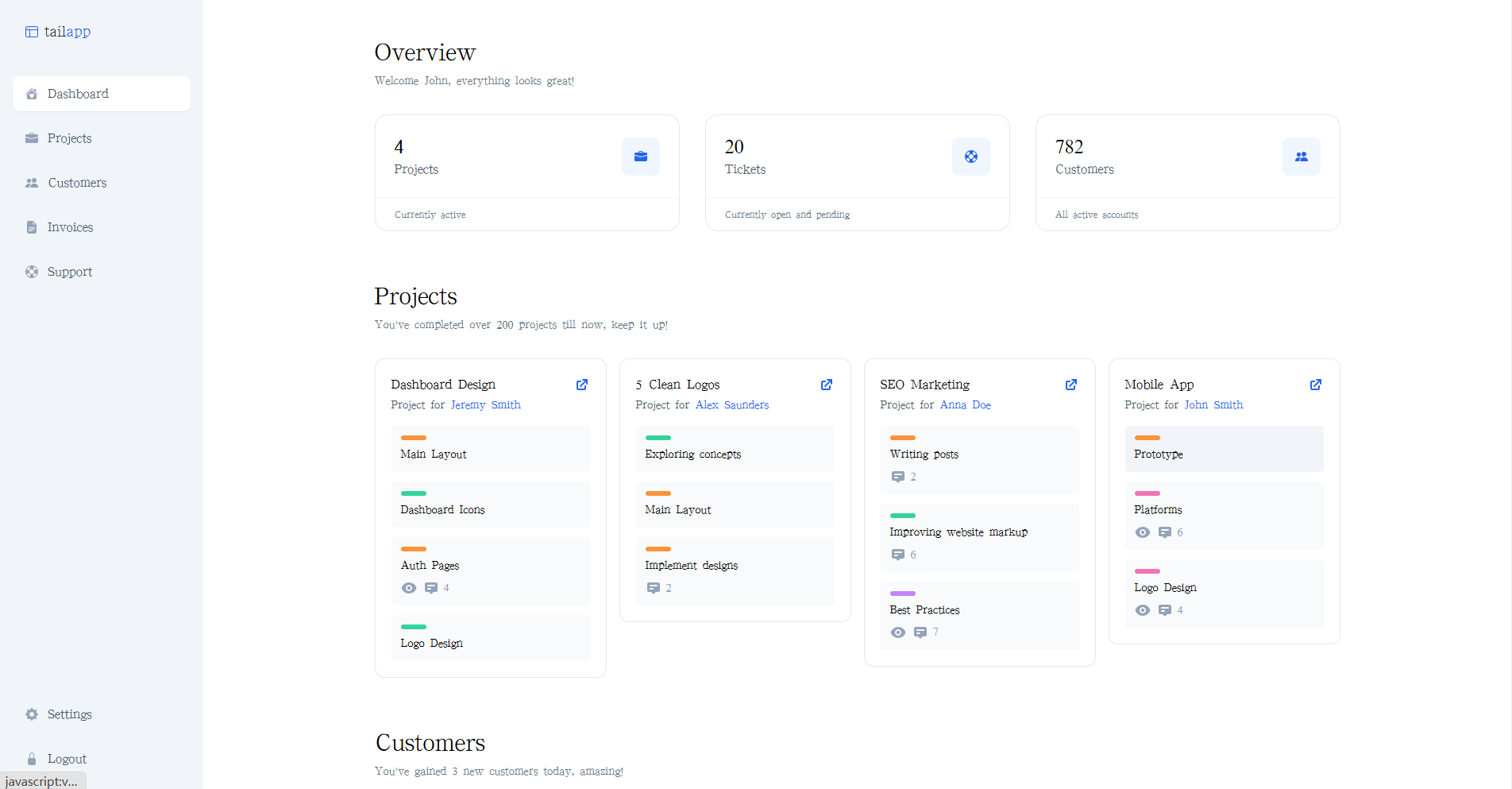Click the 20 Tickets count
This screenshot has width=1512, height=789.
[735, 147]
